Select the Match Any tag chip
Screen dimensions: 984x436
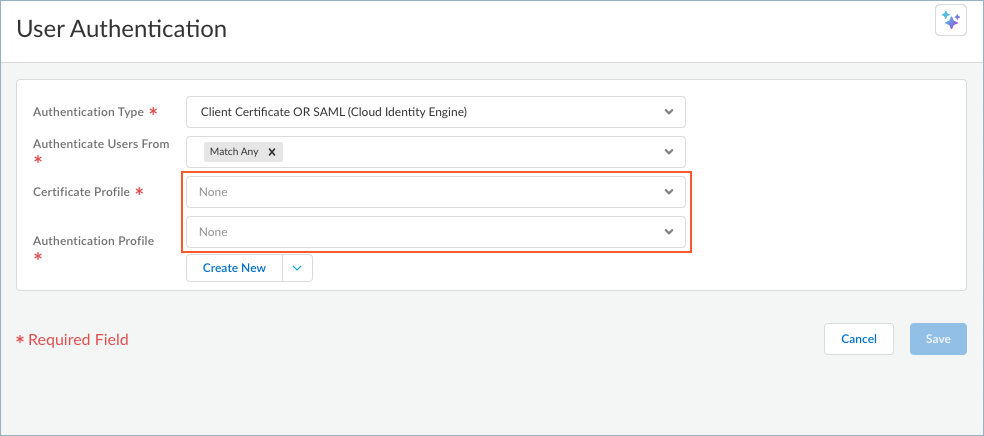(232, 152)
